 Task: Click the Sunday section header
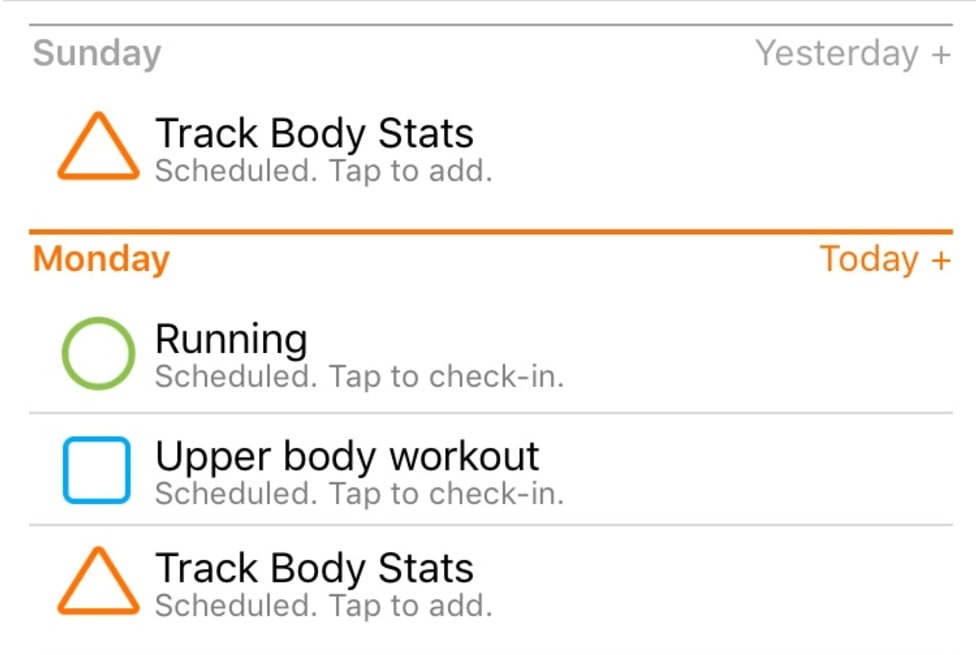pyautogui.click(x=96, y=53)
